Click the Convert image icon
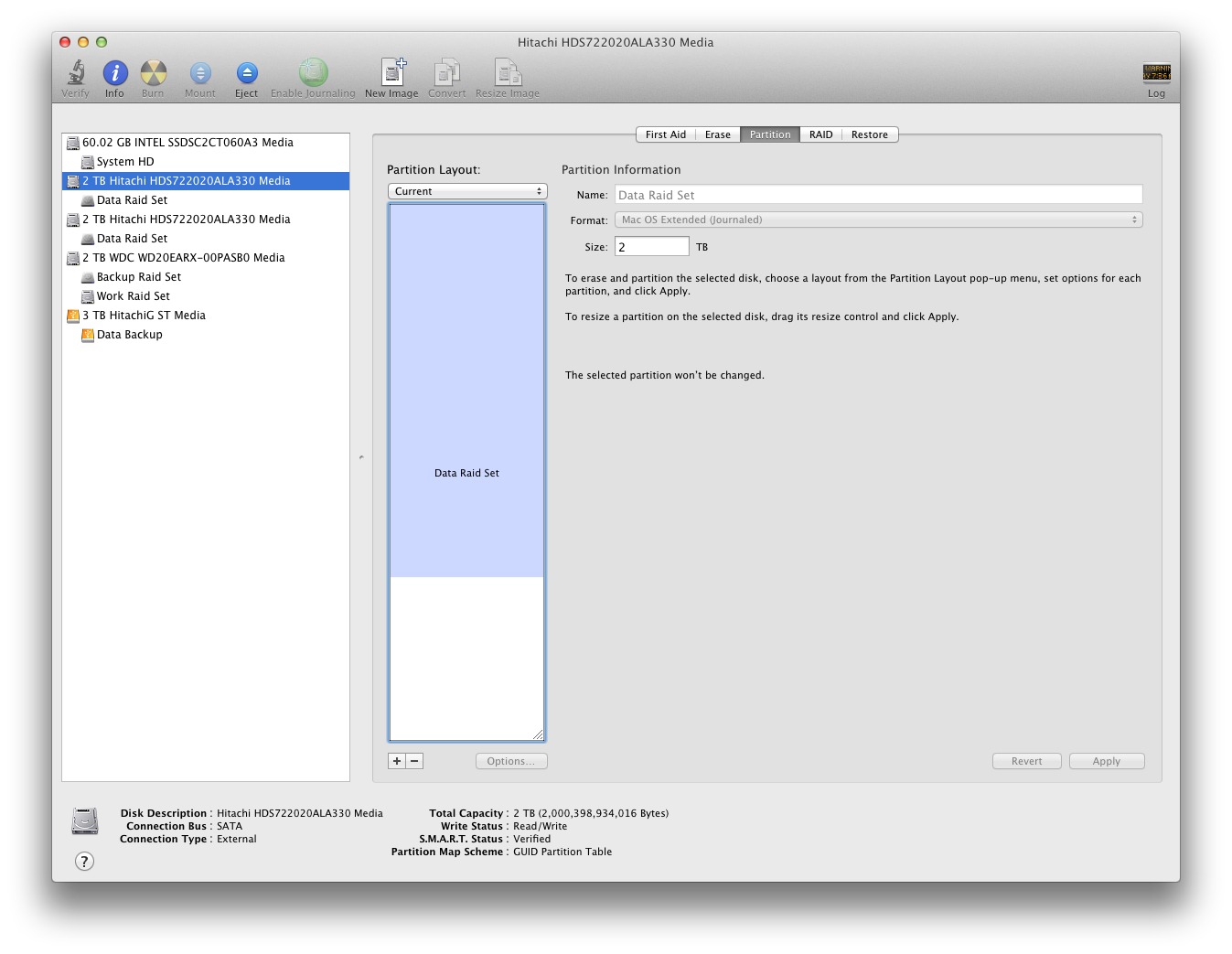 click(x=447, y=71)
